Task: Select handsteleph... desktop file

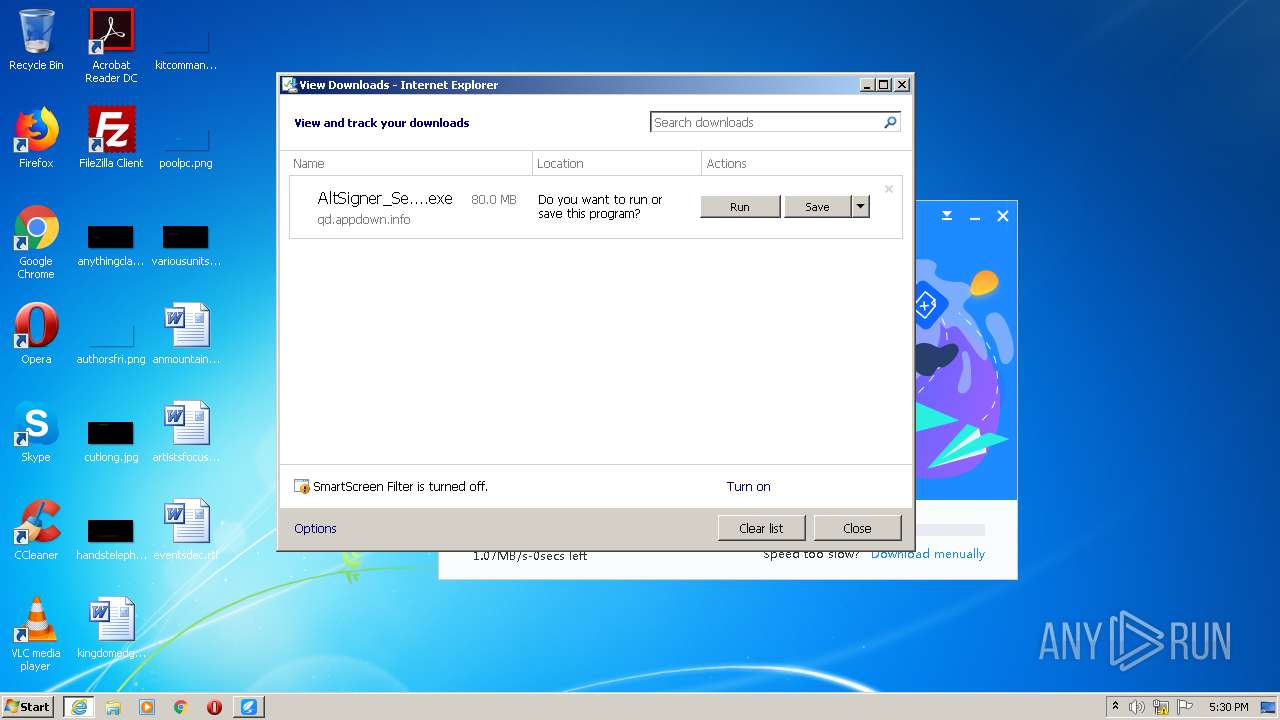Action: 111,538
